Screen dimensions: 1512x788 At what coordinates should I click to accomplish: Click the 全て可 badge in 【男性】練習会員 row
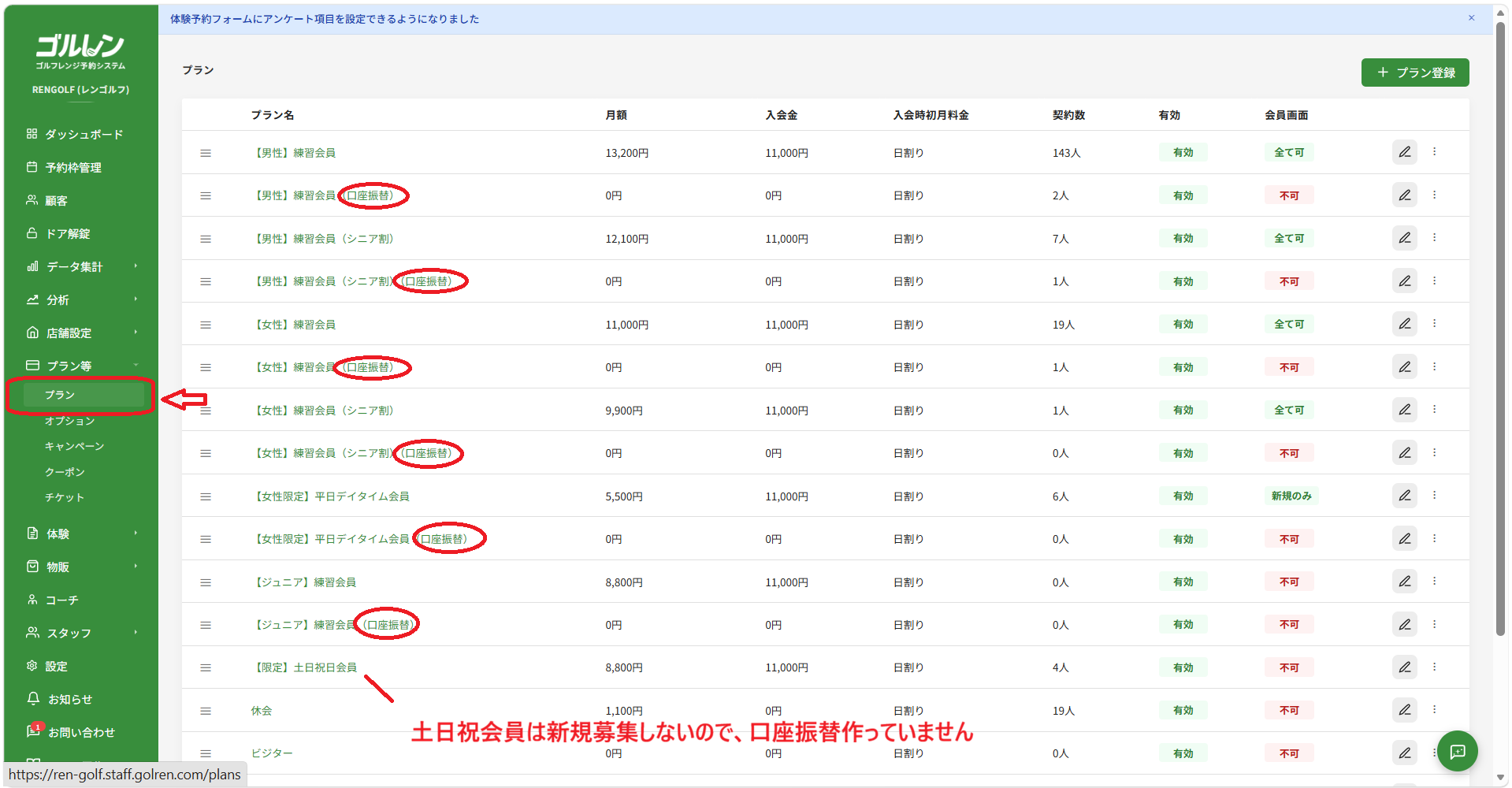[x=1289, y=153]
